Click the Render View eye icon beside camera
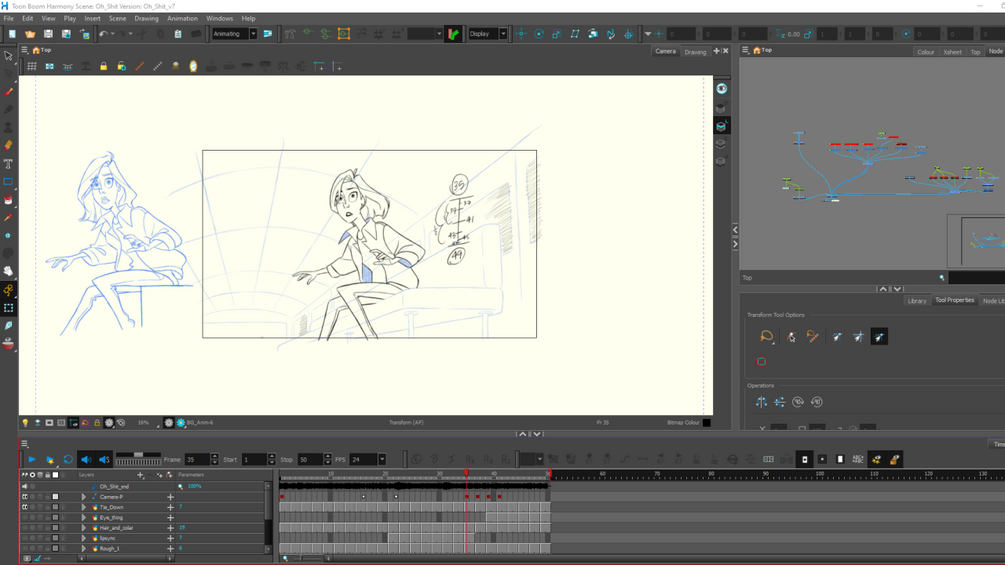This screenshot has width=1005, height=565. (722, 89)
